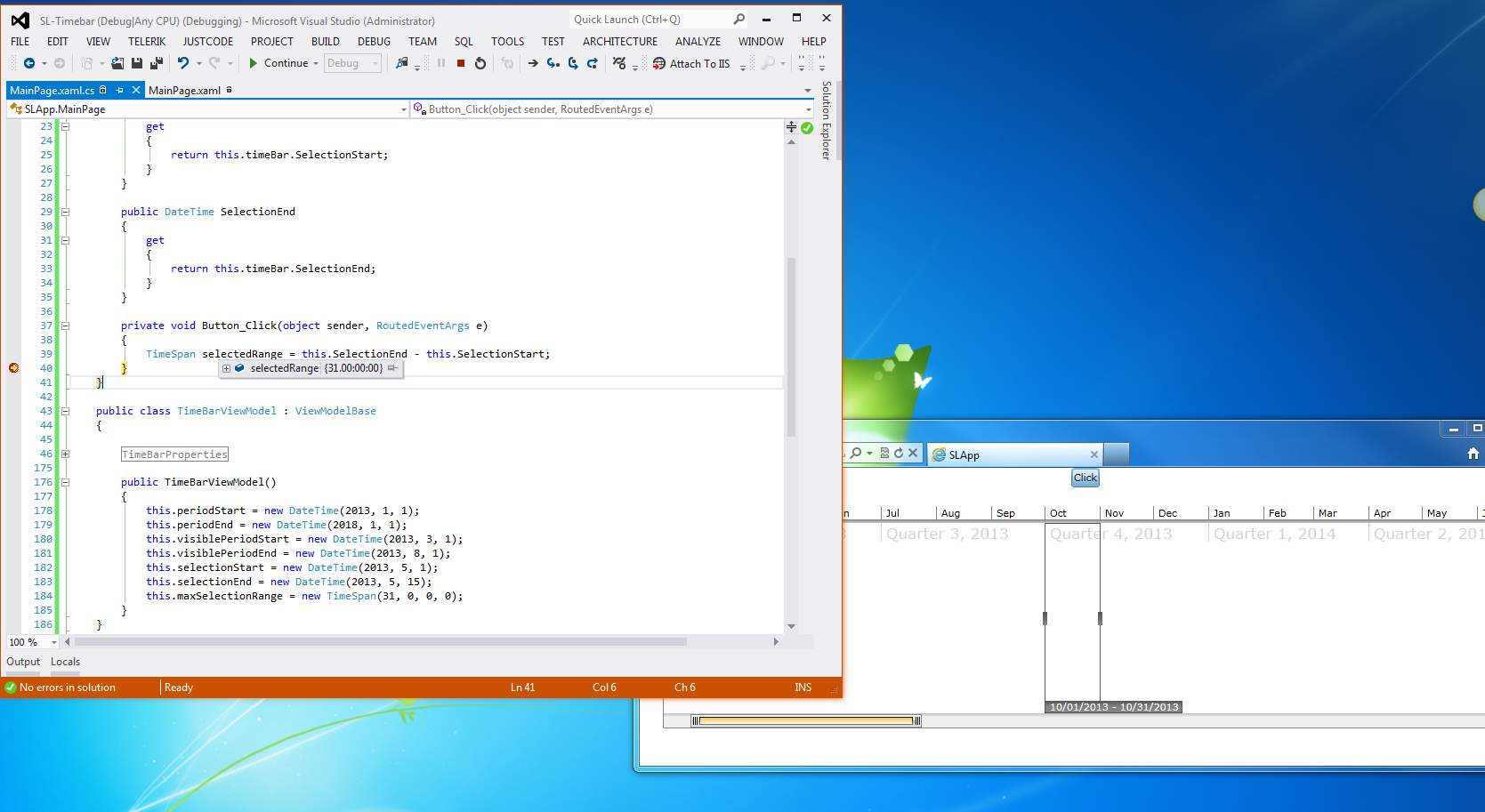Click the Quick Launch search icon

739,19
